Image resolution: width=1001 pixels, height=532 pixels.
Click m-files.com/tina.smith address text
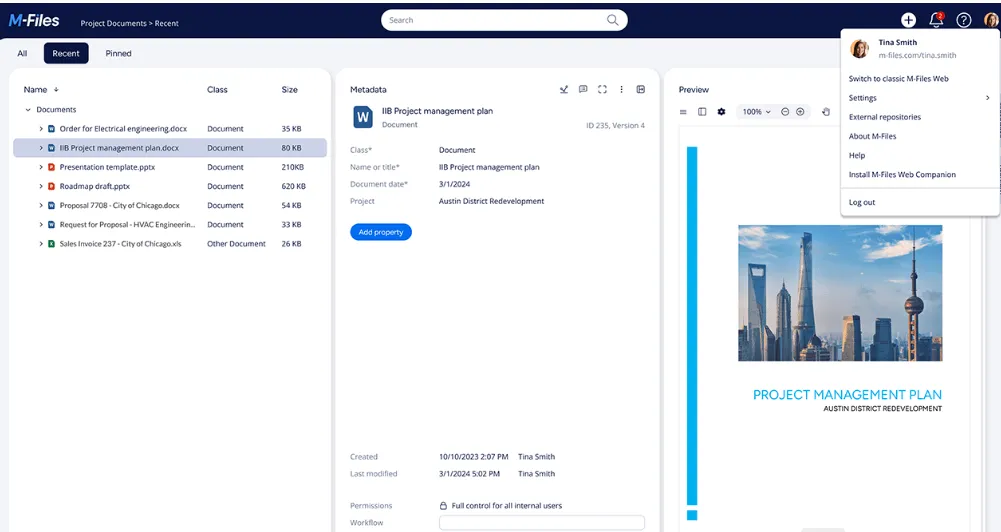(917, 55)
